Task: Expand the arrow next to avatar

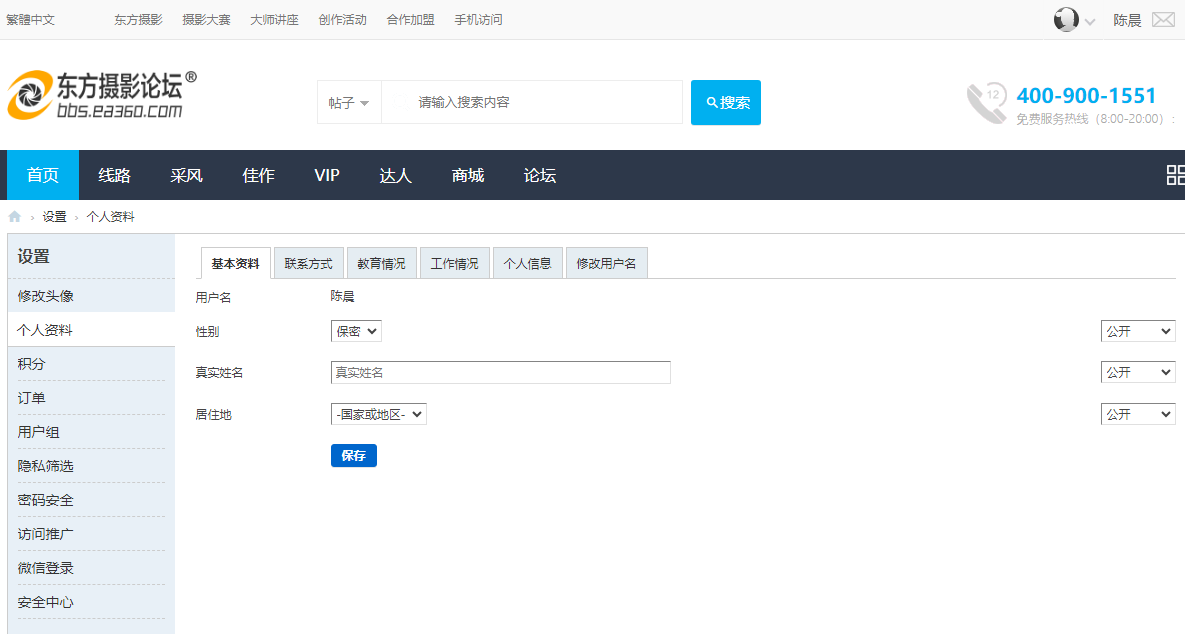Action: (1090, 21)
